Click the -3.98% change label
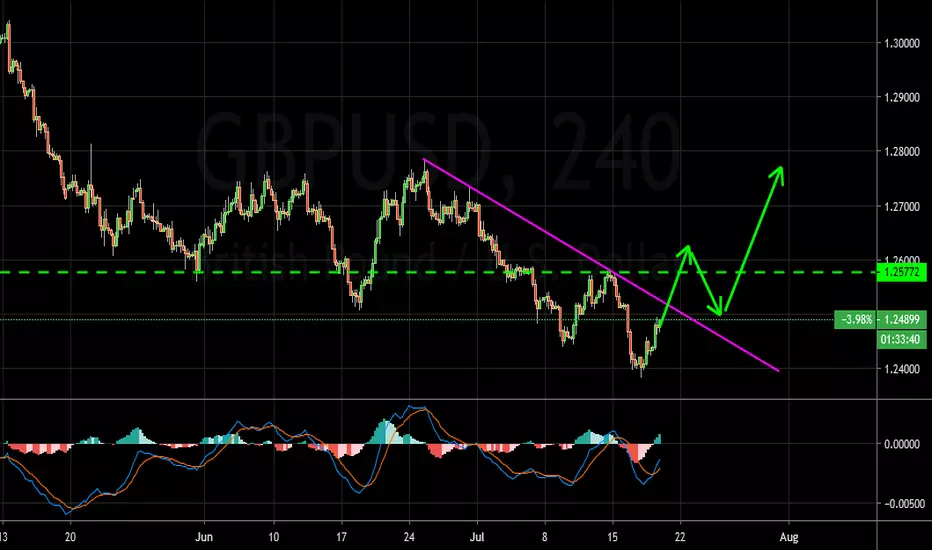The height and width of the screenshot is (550, 932). pyautogui.click(x=855, y=319)
